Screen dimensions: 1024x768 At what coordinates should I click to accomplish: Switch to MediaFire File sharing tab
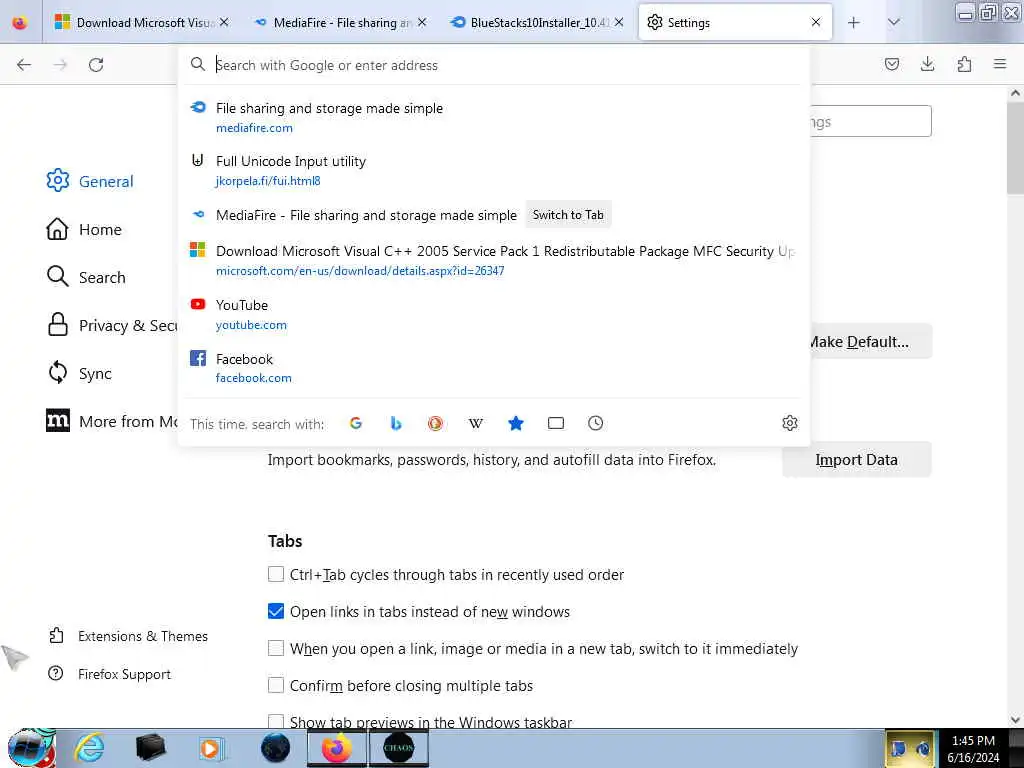click(x=340, y=23)
